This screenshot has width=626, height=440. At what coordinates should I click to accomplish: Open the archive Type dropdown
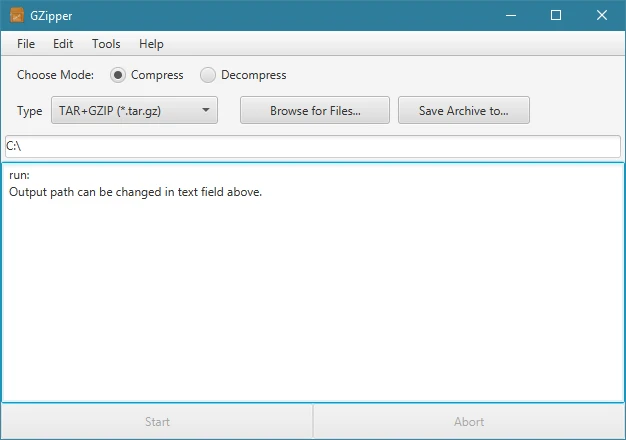coord(134,110)
